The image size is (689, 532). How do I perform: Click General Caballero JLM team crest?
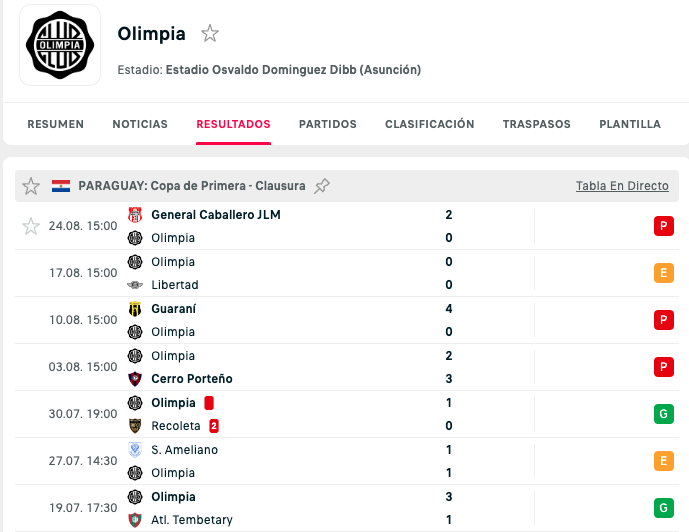(x=135, y=215)
